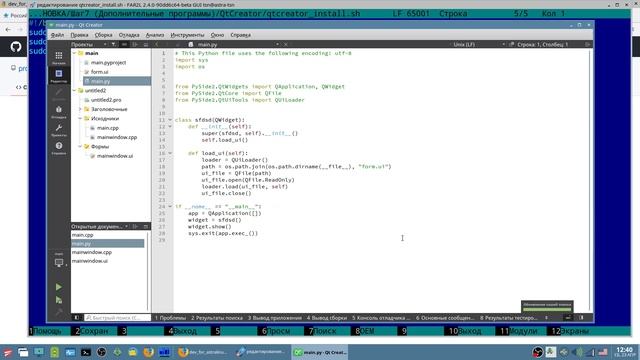
Task: Open the Окно menu
Action: pos(217,35)
